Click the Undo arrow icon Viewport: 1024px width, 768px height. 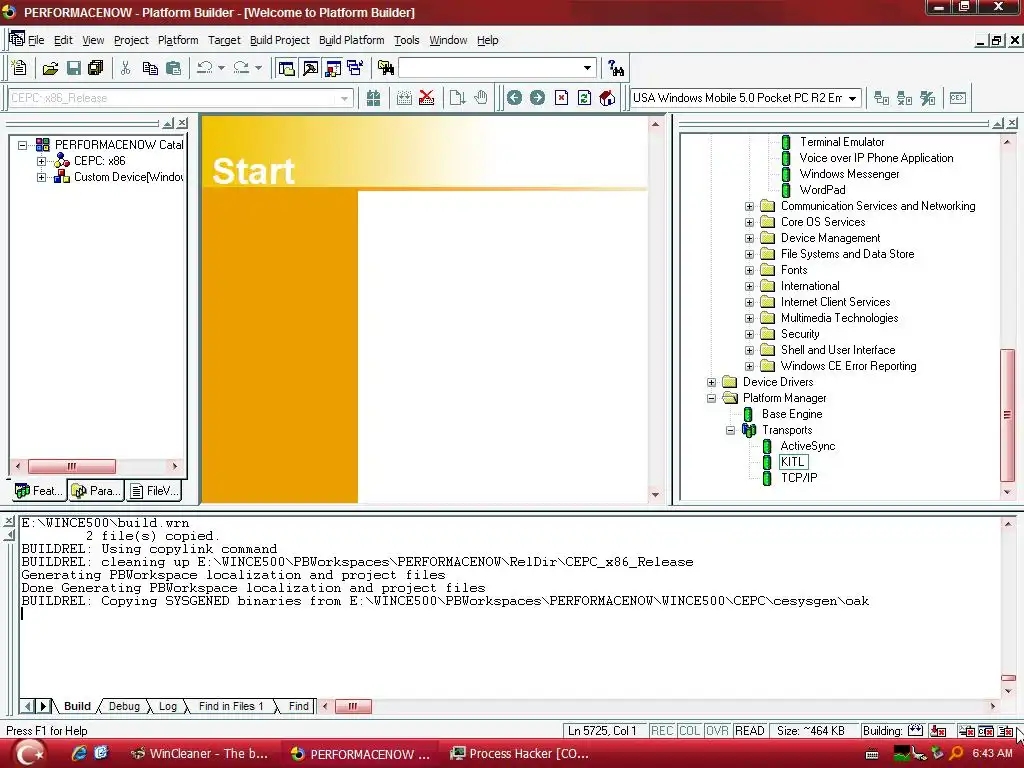point(204,68)
